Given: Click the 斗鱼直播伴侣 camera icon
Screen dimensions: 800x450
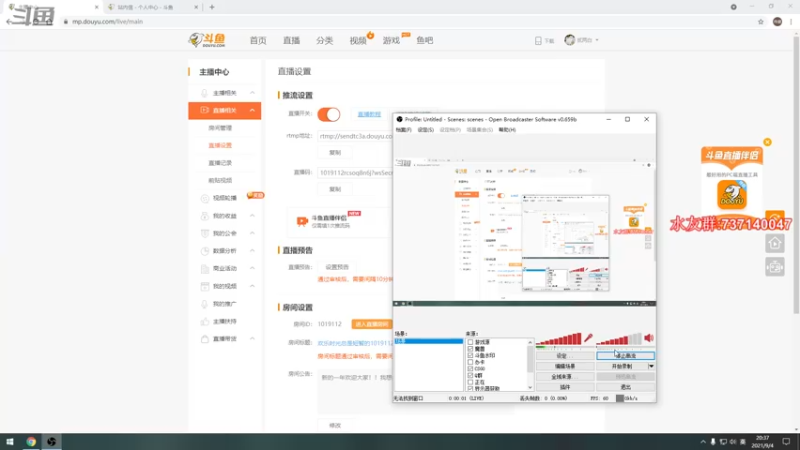Looking at the screenshot, I should [302, 221].
